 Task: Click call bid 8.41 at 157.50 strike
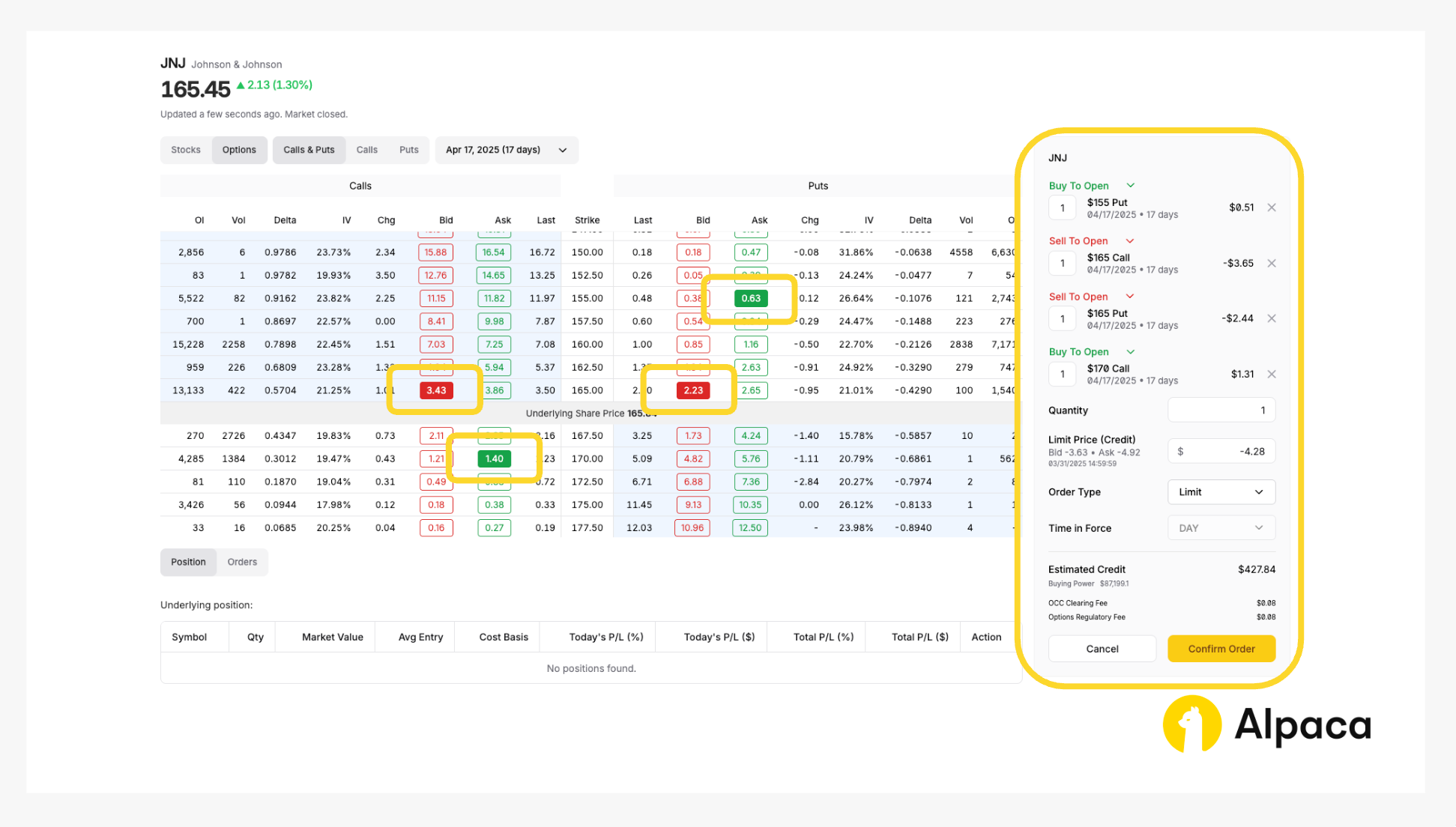(436, 321)
